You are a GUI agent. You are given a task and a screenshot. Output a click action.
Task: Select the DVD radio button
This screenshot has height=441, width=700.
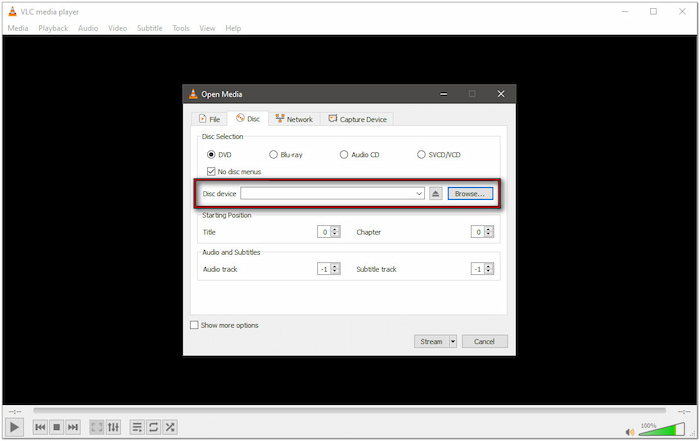(211, 154)
